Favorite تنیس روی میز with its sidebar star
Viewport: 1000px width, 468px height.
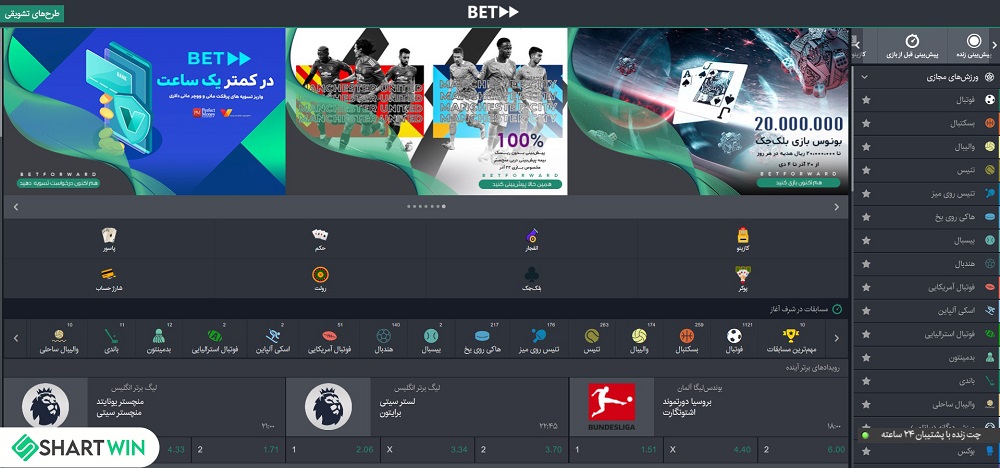(866, 194)
